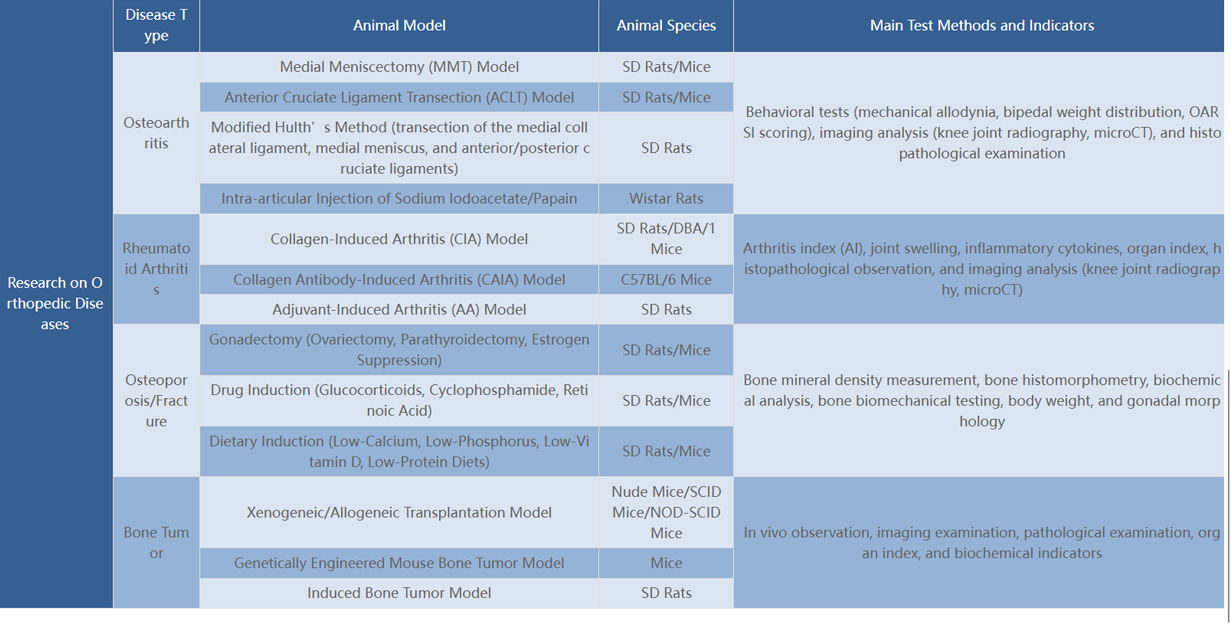The image size is (1231, 624).
Task: Click the 'Wistar Rats' species cell
Action: 666,198
